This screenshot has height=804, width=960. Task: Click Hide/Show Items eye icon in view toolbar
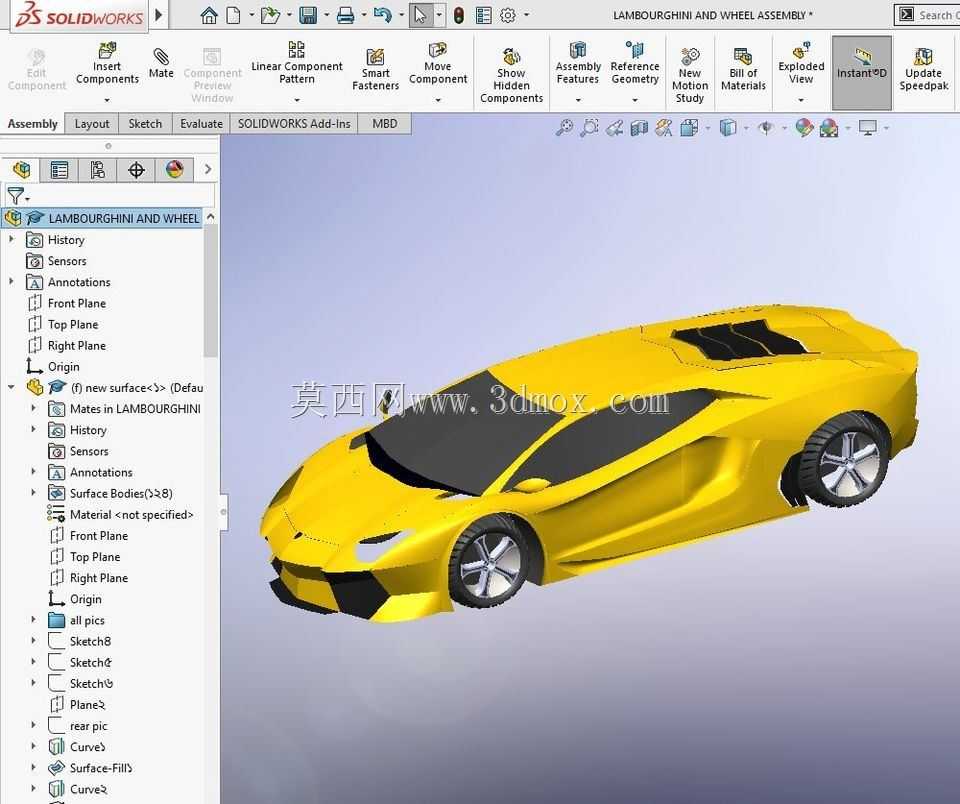[765, 128]
